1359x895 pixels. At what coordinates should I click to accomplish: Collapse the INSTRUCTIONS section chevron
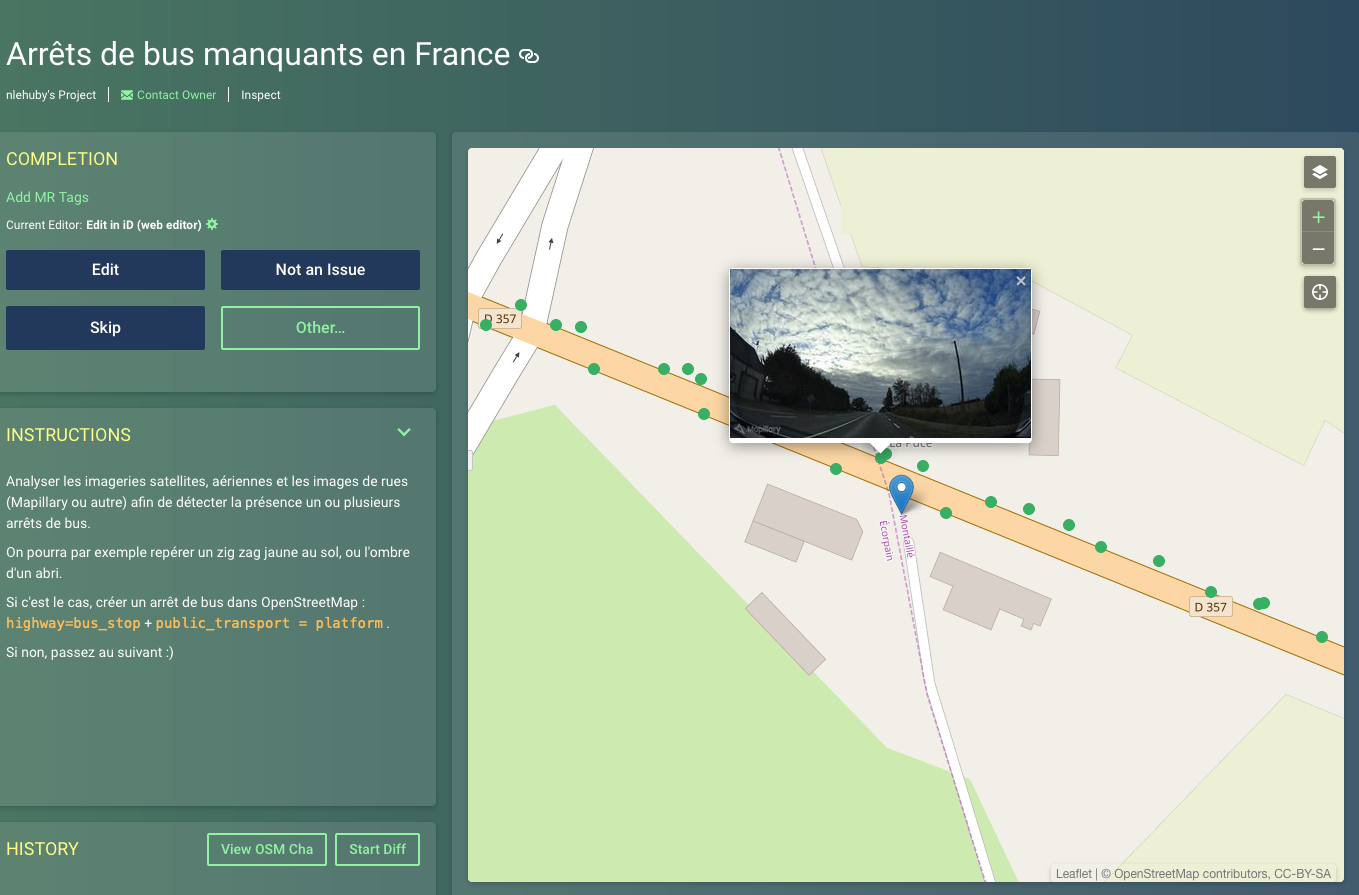coord(404,432)
